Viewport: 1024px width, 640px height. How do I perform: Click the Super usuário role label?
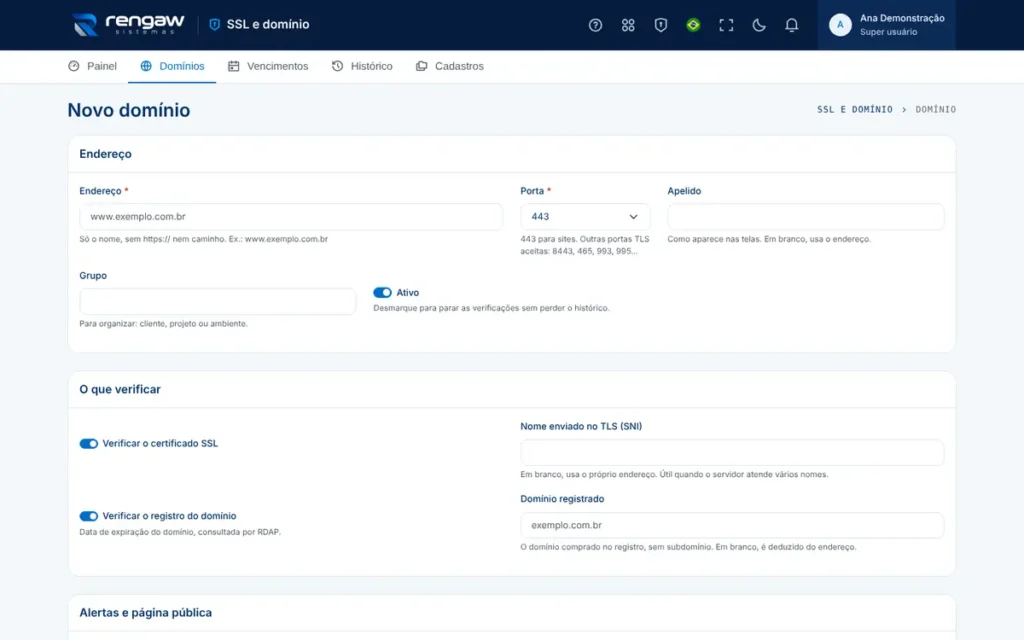pos(888,32)
